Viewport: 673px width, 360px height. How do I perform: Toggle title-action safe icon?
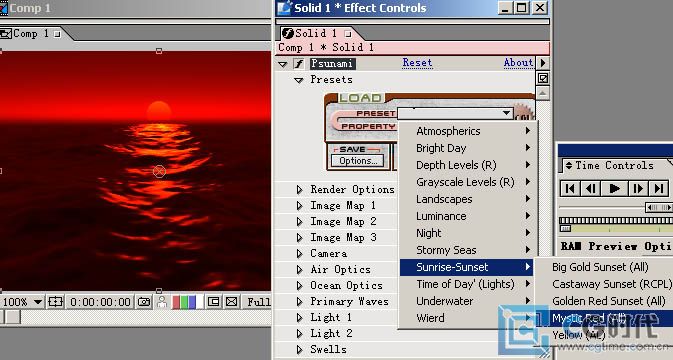(55, 302)
